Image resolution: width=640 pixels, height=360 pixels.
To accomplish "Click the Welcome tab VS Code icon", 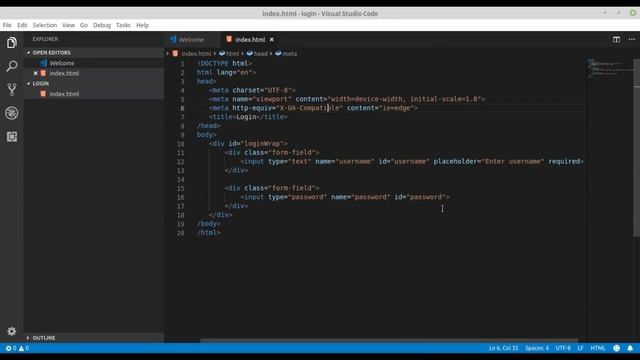I will (x=173, y=39).
